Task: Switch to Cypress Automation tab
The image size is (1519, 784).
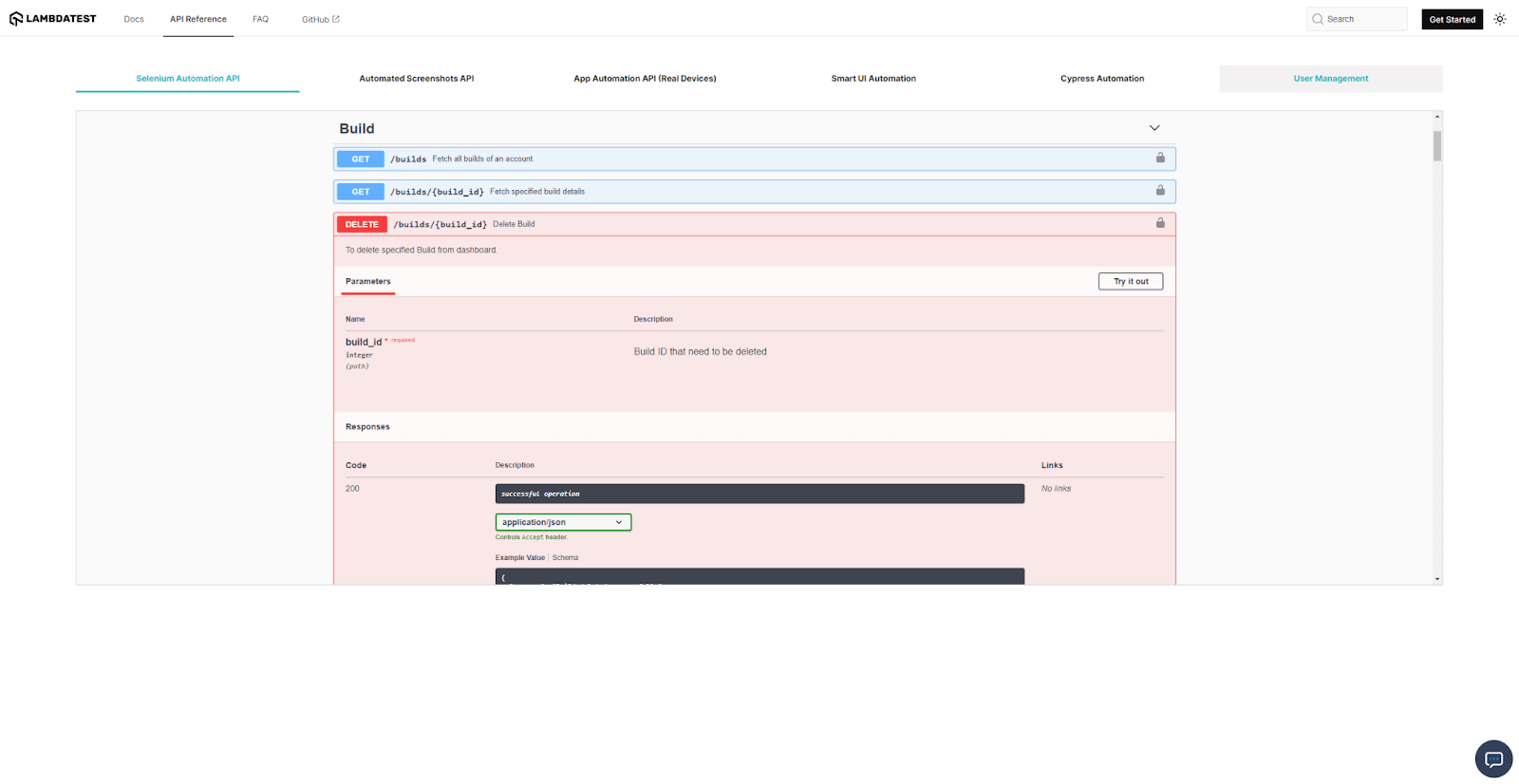Action: (x=1102, y=79)
